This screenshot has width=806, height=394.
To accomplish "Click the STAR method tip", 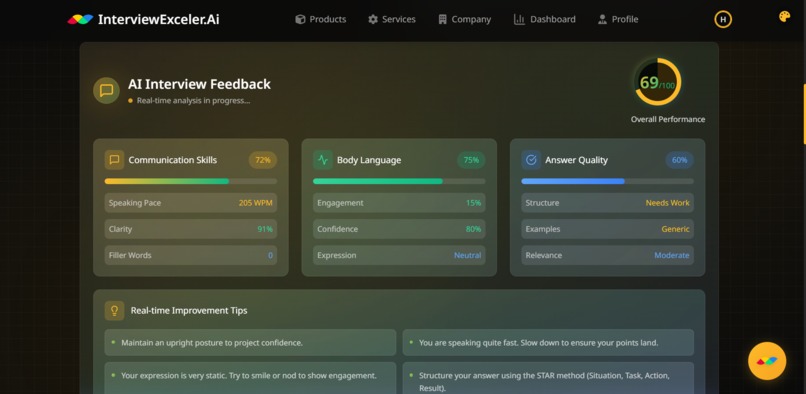I will click(x=548, y=378).
